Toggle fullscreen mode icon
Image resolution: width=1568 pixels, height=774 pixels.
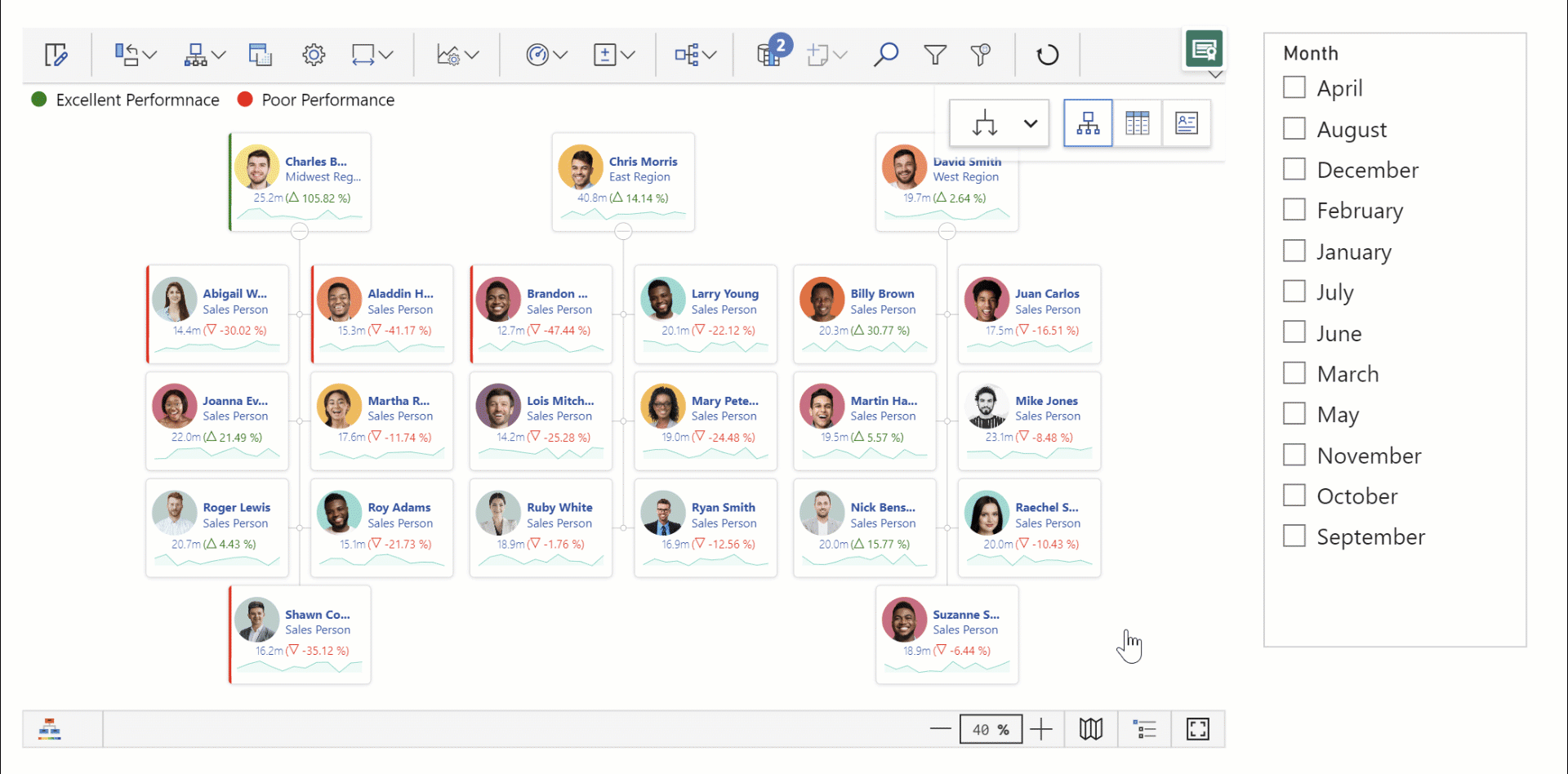tap(1197, 729)
